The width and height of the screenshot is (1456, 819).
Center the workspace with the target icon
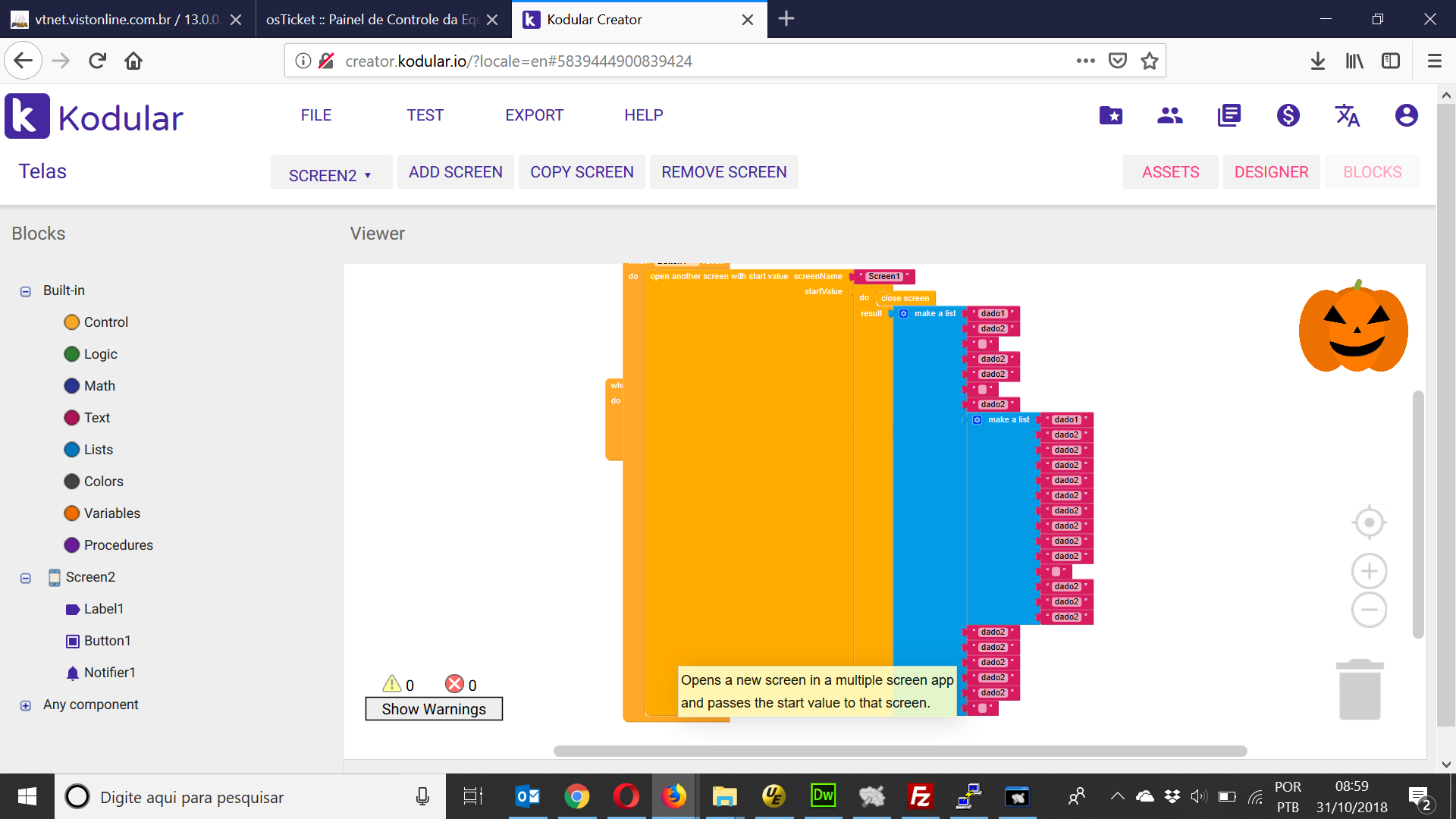tap(1370, 522)
